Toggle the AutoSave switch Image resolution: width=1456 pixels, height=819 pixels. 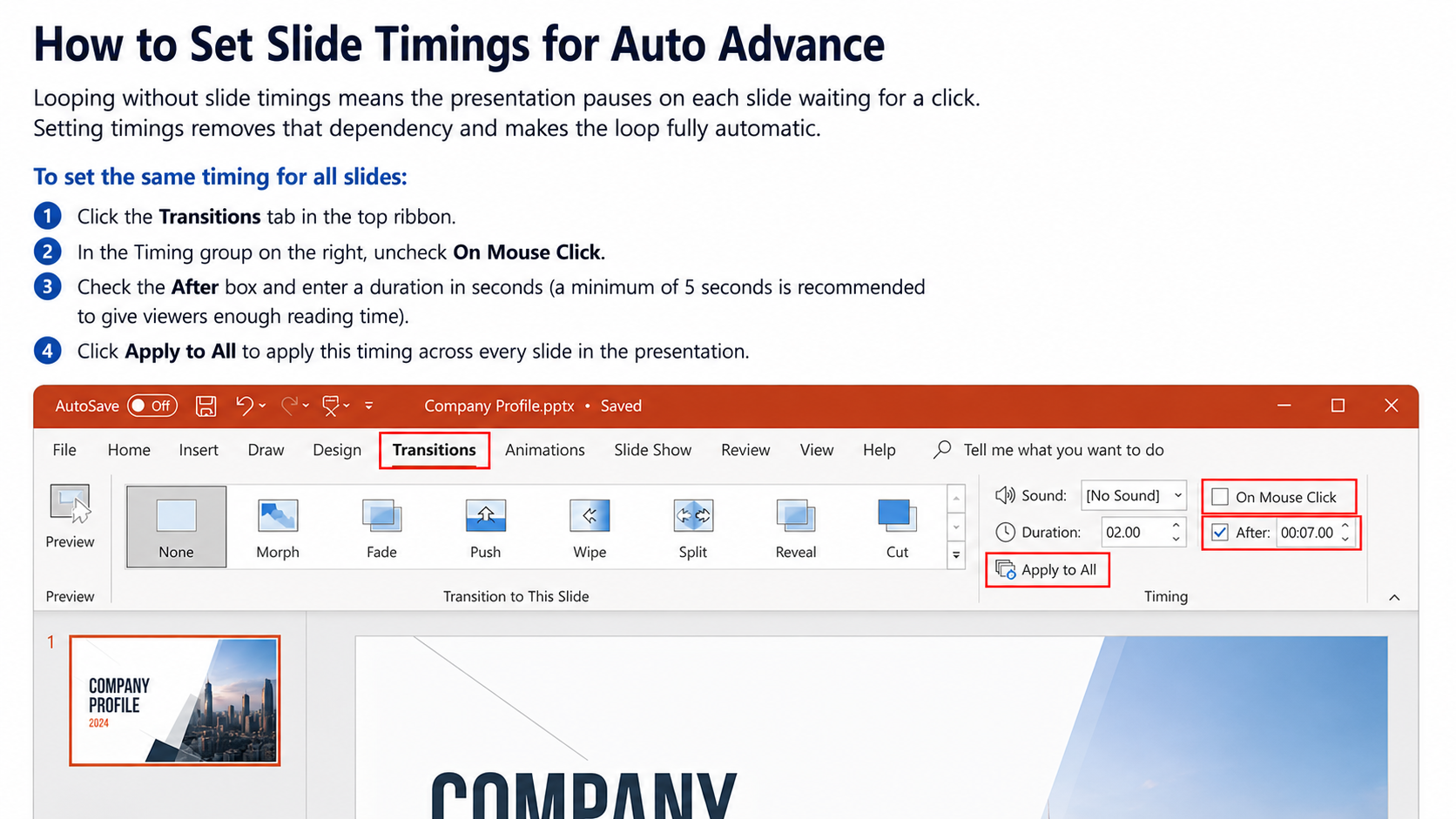(152, 406)
